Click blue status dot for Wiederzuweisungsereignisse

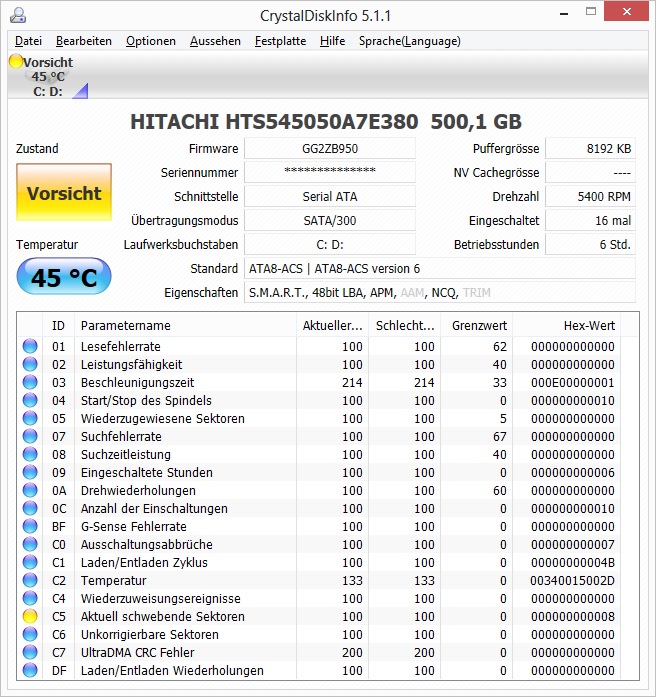click(x=30, y=598)
